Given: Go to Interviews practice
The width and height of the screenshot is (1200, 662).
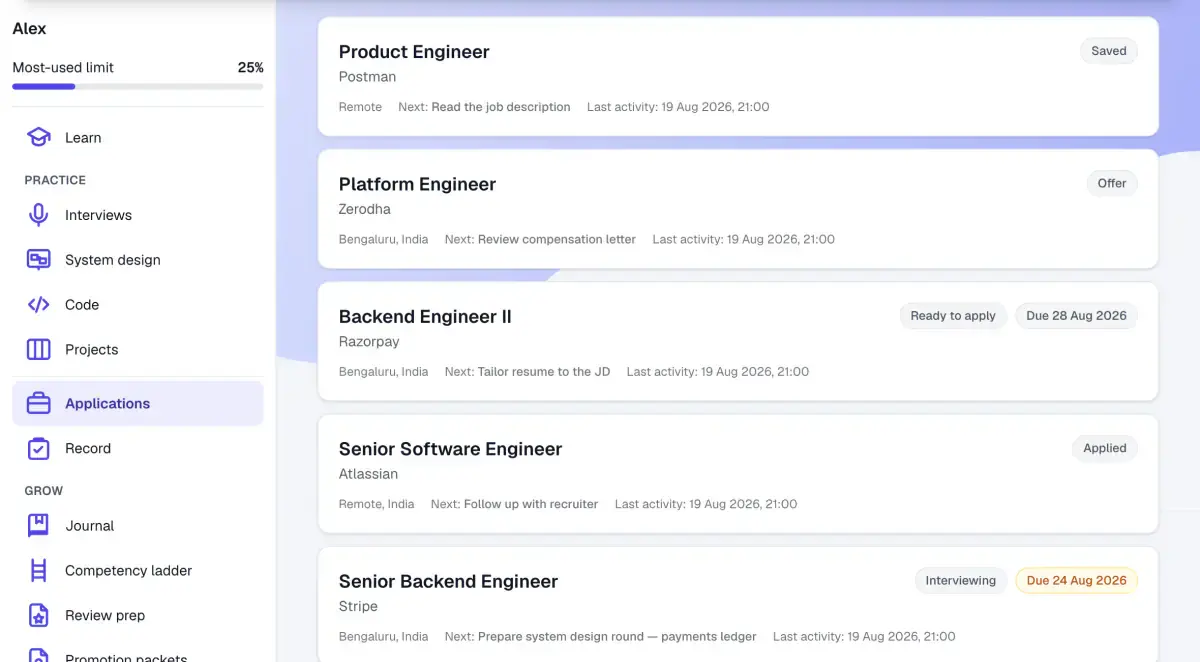Looking at the screenshot, I should point(138,215).
